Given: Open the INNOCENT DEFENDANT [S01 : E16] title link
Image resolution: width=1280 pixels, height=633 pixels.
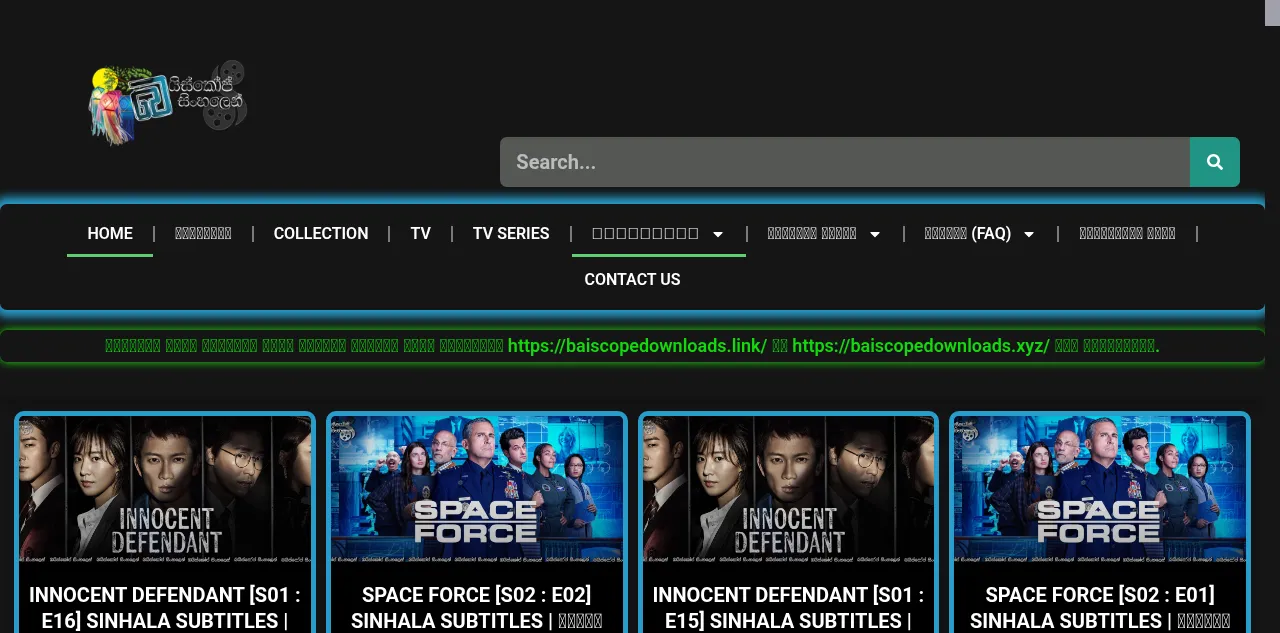Looking at the screenshot, I should [x=165, y=608].
